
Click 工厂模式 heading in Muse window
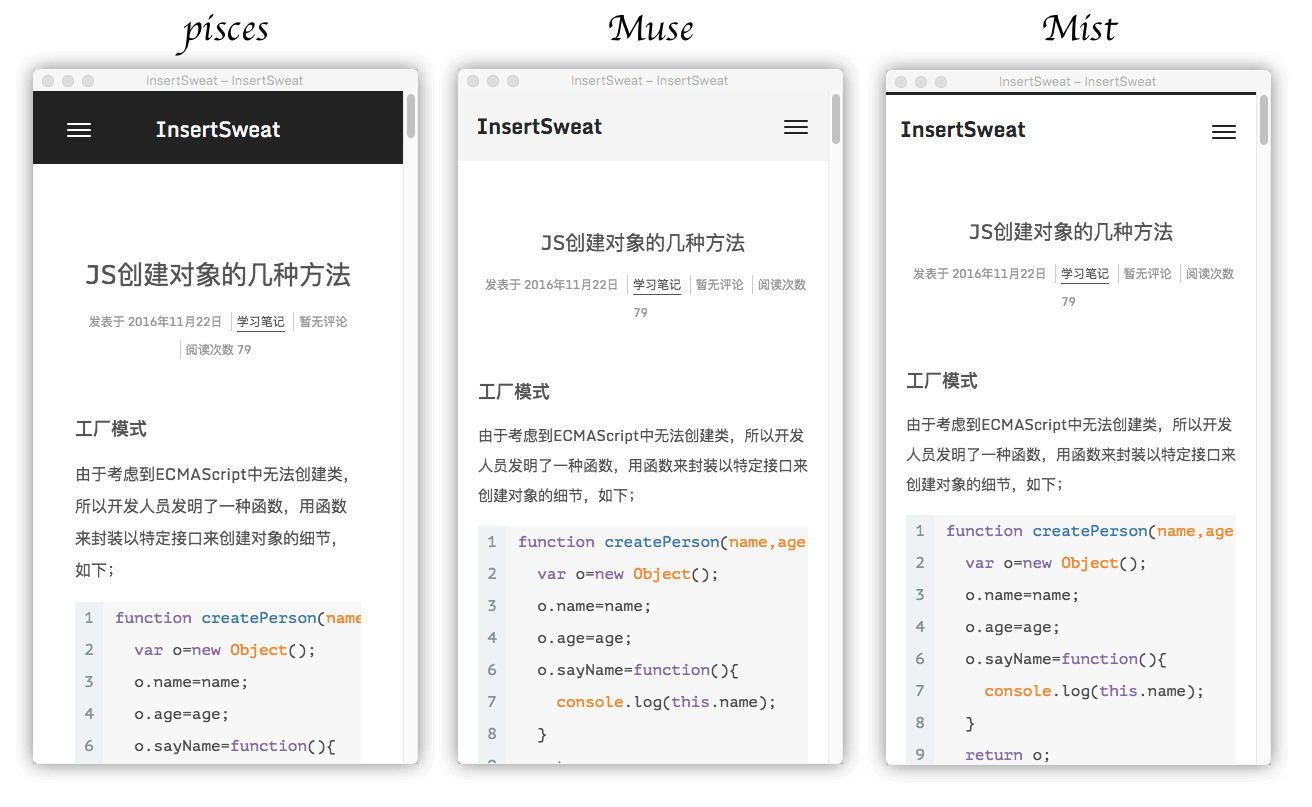[514, 392]
